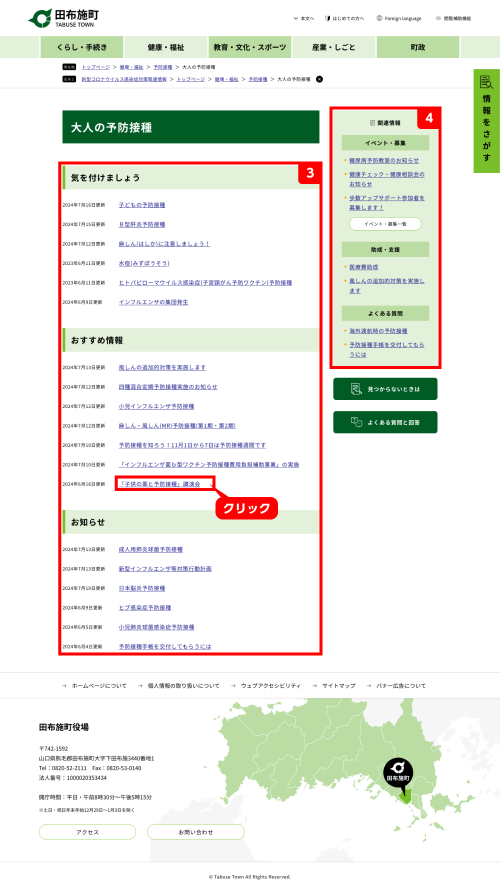Open 「子供の薬と予防接種」講演会 link
Viewport: 500px width, 891px height.
160,484
